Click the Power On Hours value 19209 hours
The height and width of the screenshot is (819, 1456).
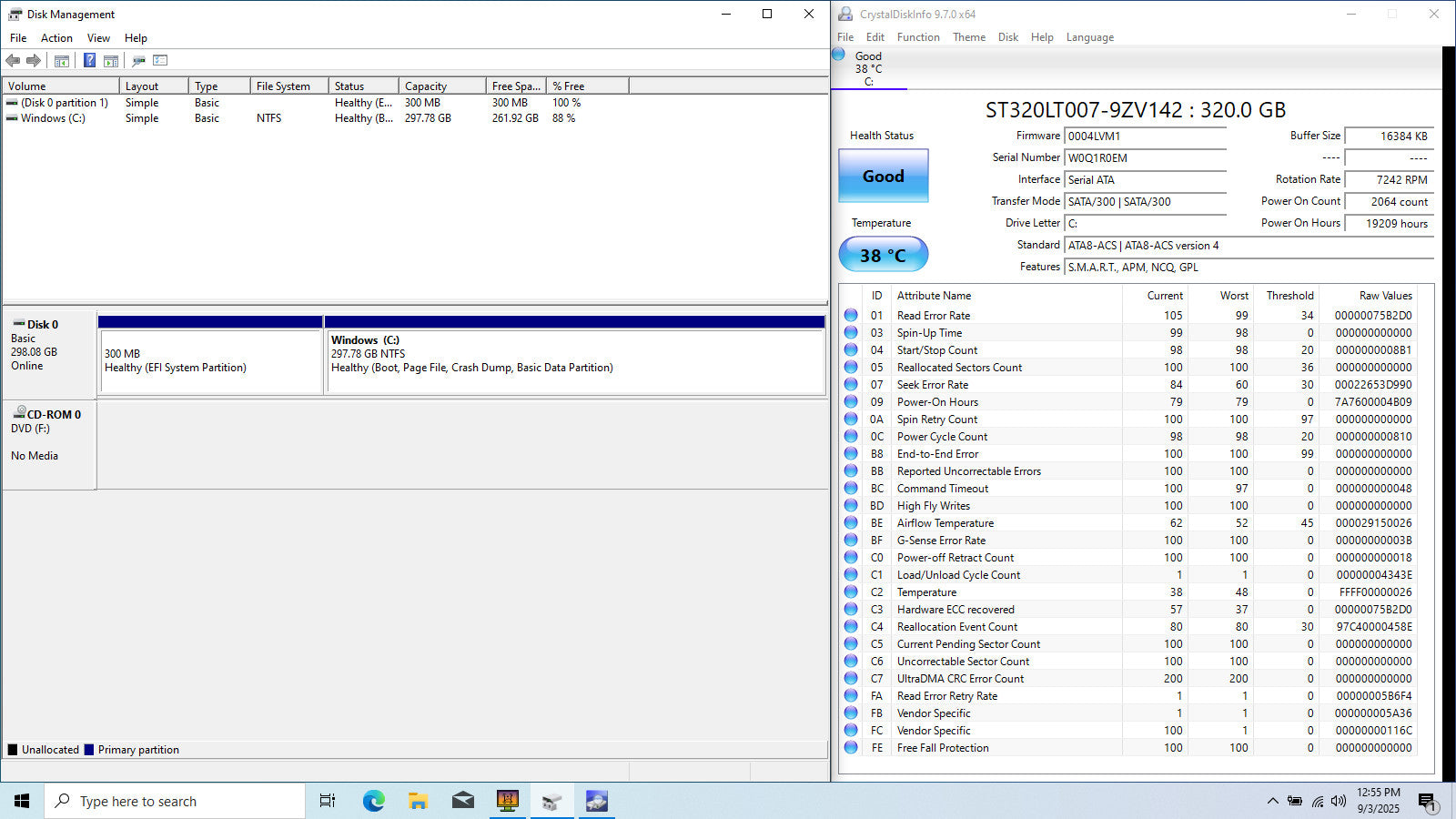(1389, 224)
